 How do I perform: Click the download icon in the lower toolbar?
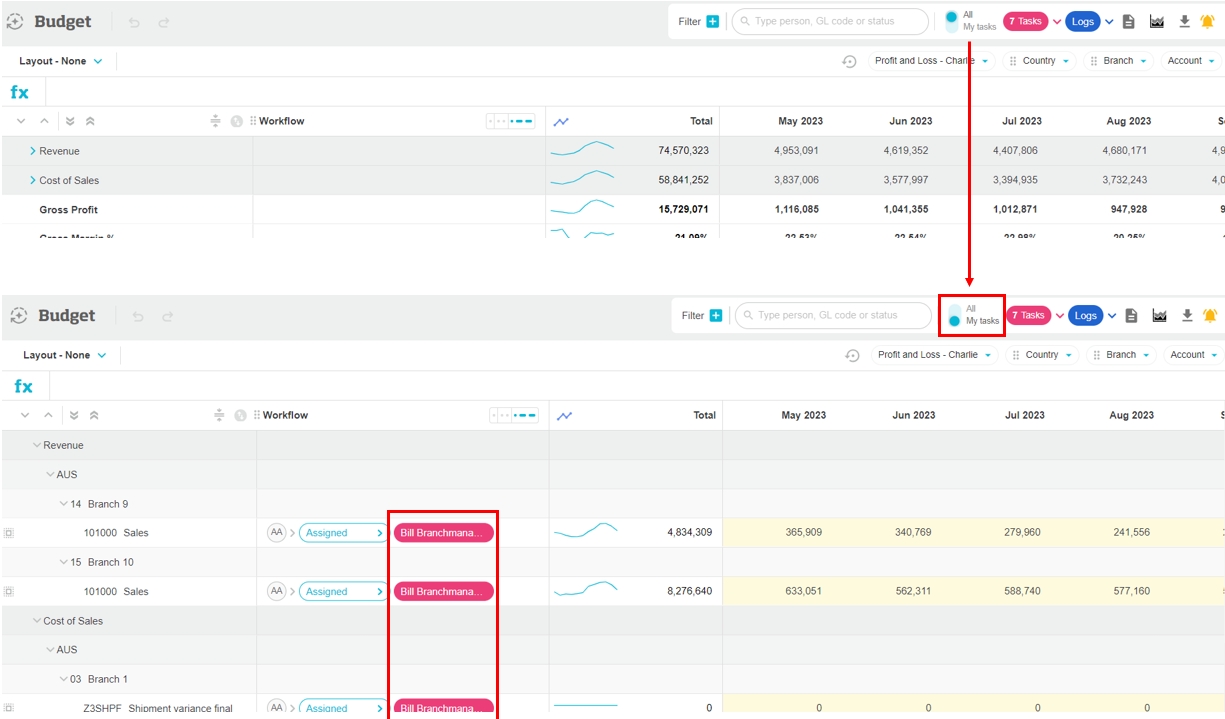click(1187, 315)
